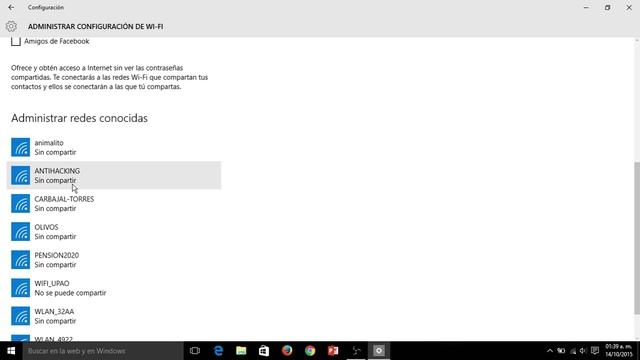
Task: Launch Microsoft Edge from the taskbar
Action: 218,351
